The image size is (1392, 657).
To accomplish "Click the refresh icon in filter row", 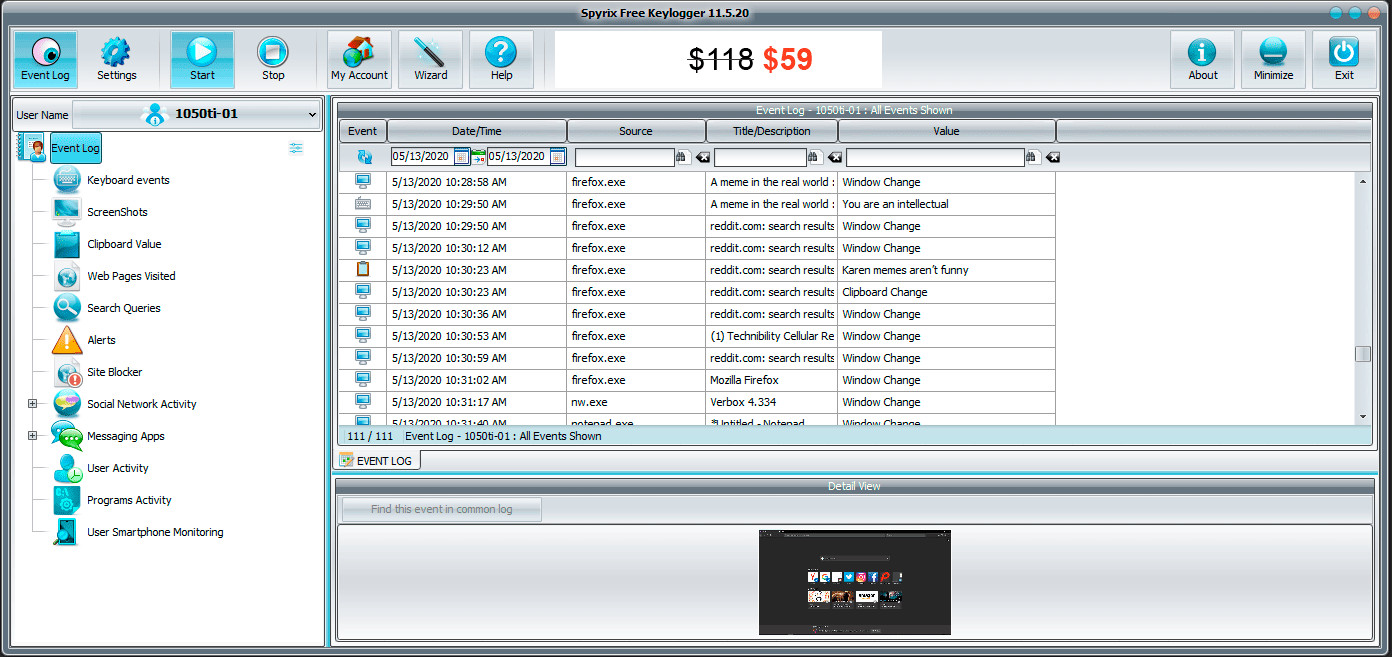I will point(363,157).
